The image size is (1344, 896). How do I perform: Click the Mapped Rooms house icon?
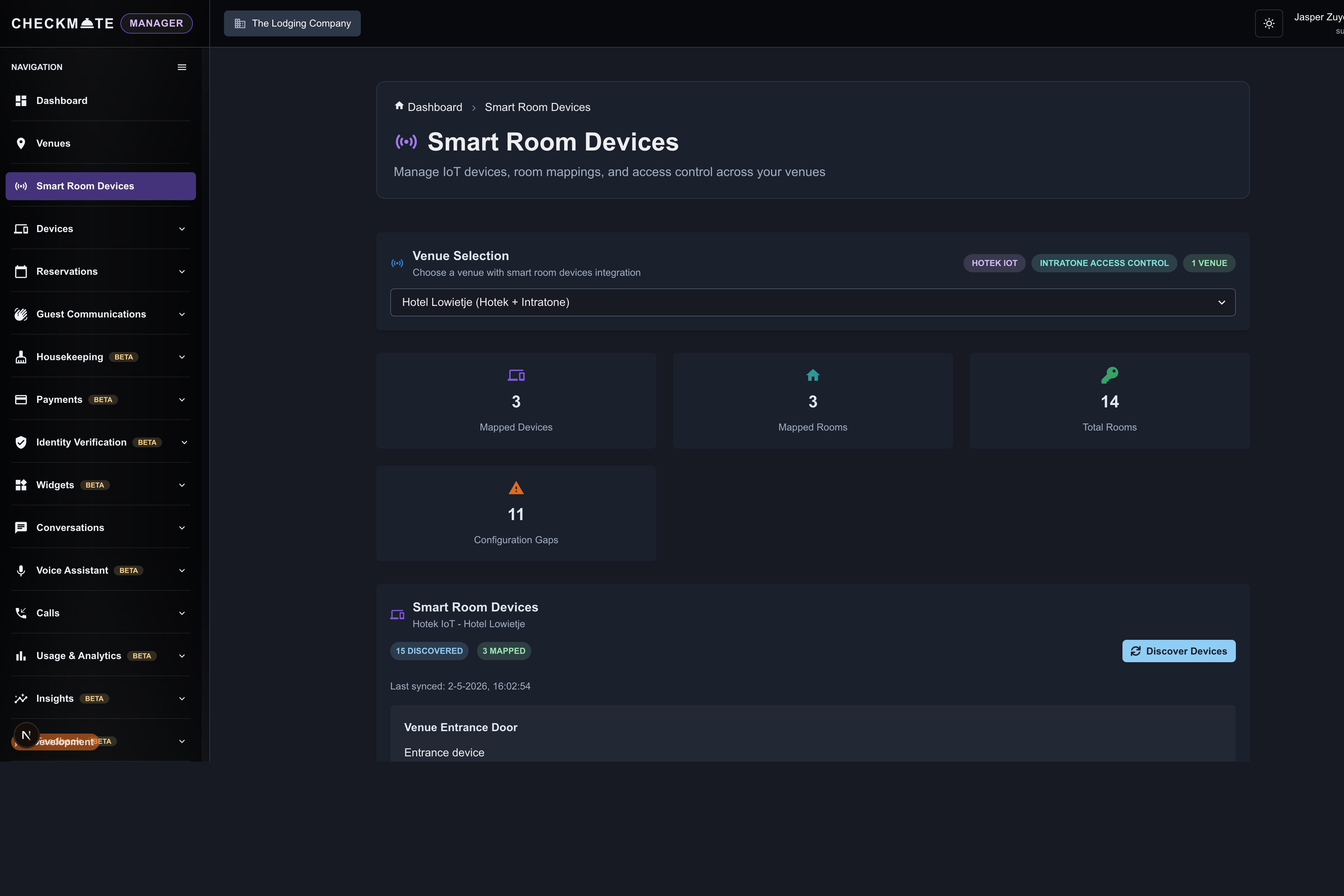813,376
